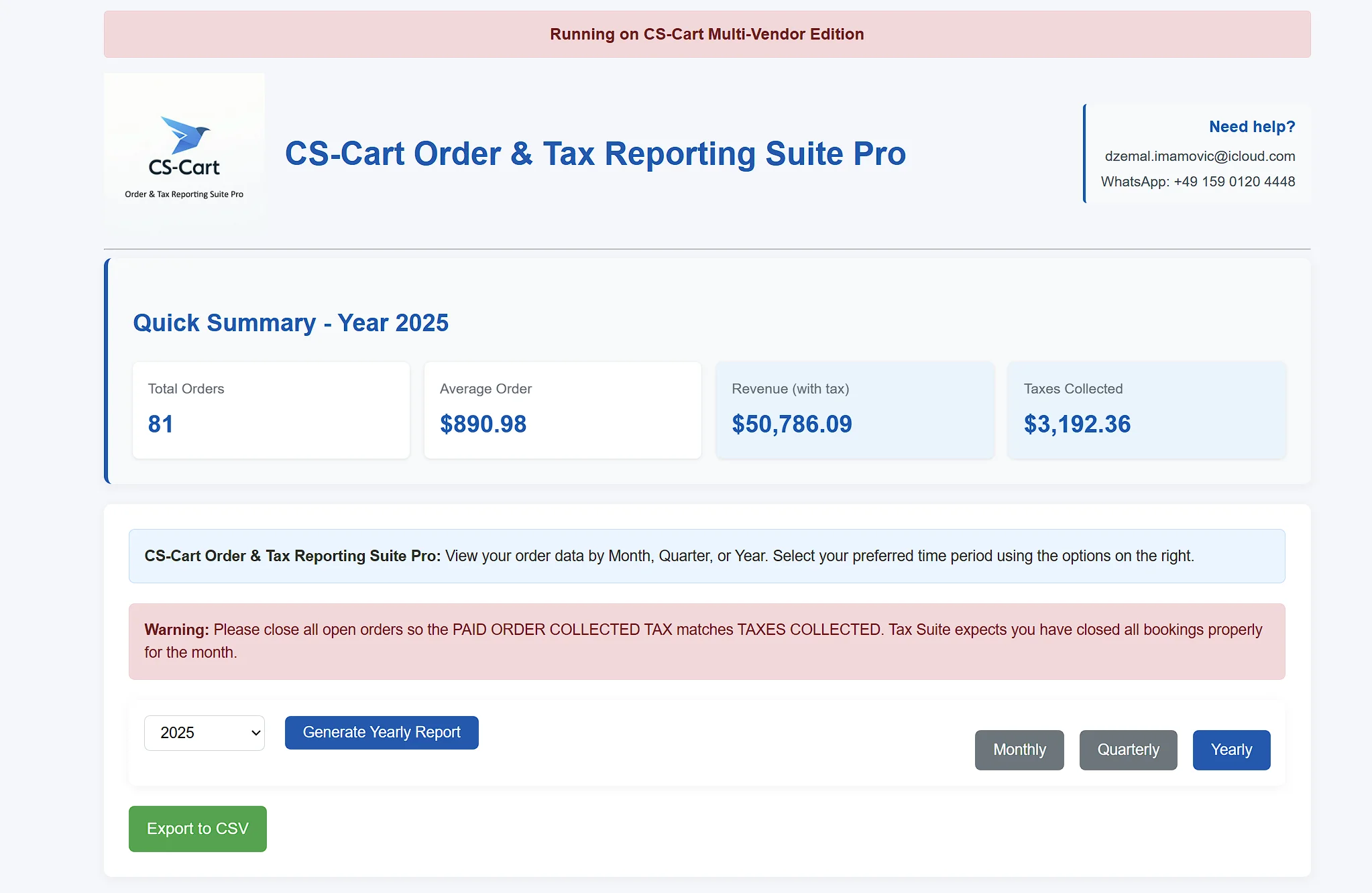Viewport: 1372px width, 893px height.
Task: Click the Need help? heading
Action: click(x=1251, y=127)
